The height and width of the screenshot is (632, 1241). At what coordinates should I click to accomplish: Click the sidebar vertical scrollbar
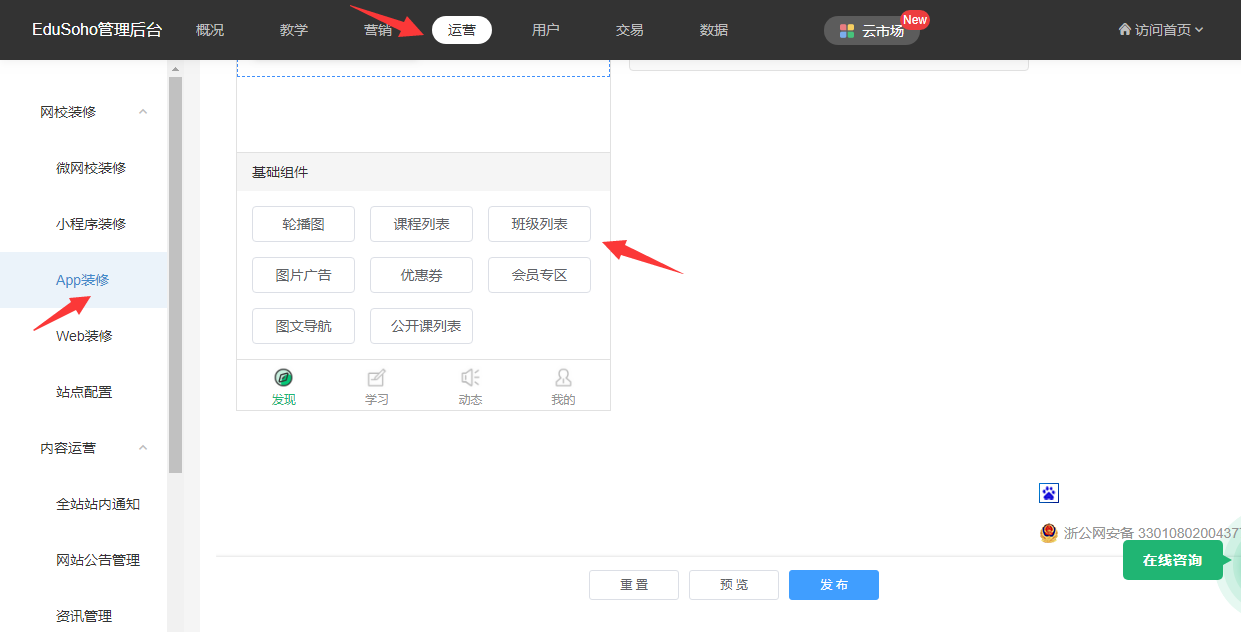point(175,270)
